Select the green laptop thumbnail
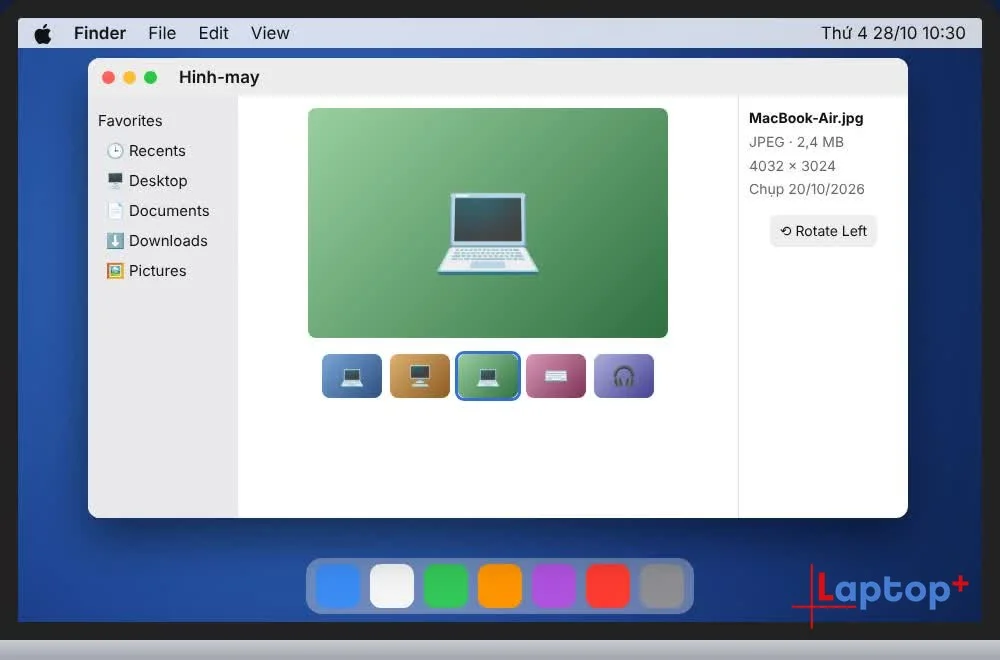 (488, 376)
